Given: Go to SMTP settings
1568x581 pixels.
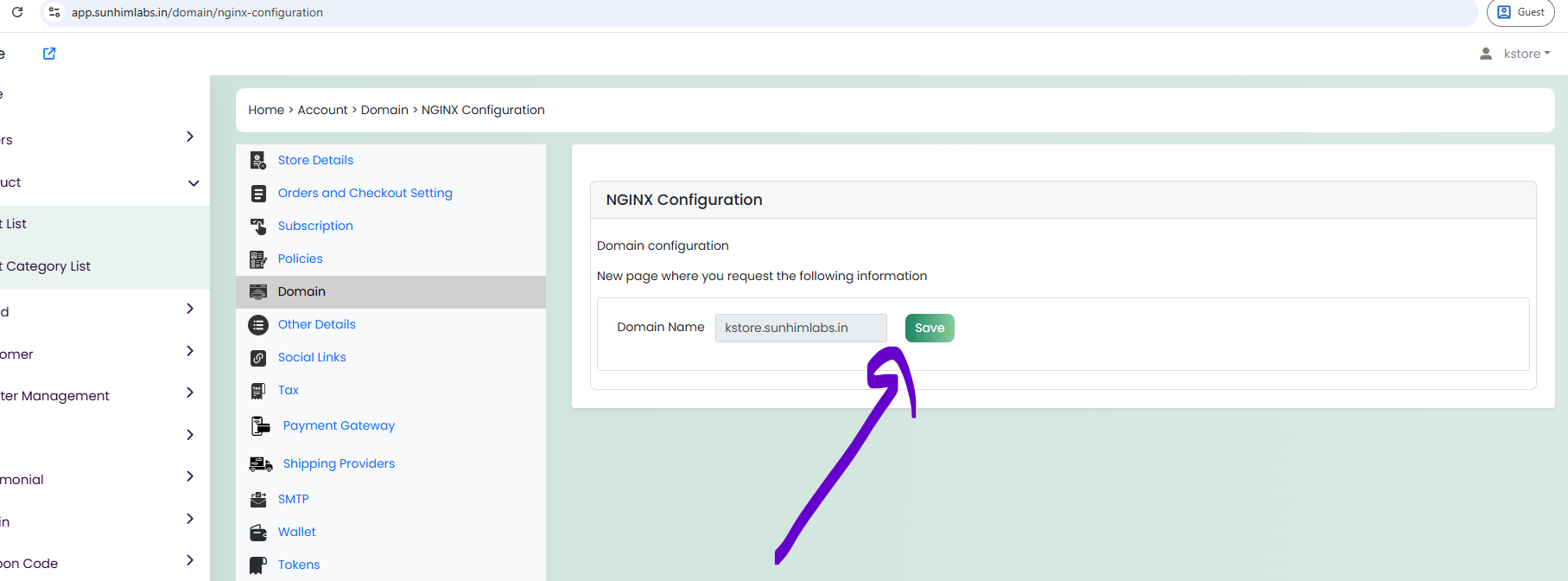Looking at the screenshot, I should click(x=294, y=499).
